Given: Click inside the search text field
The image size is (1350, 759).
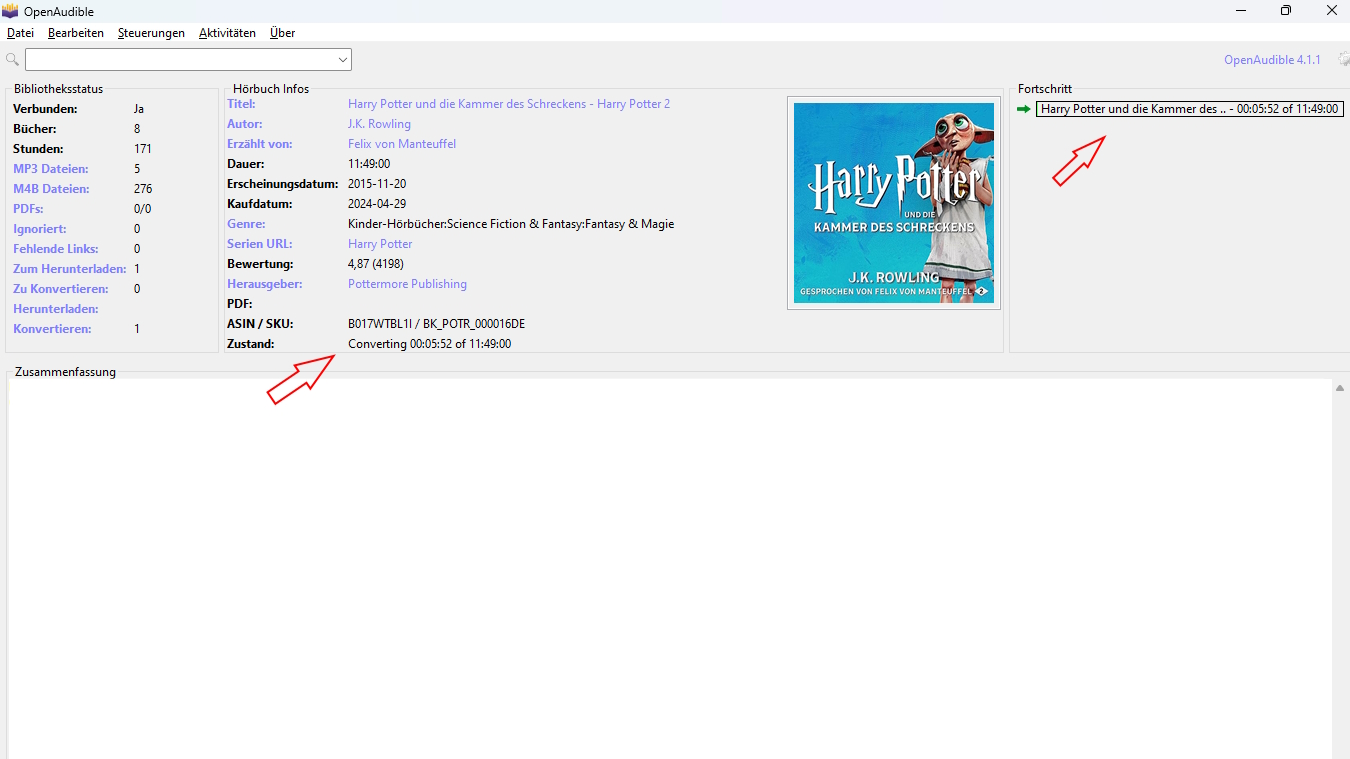Looking at the screenshot, I should 180,60.
